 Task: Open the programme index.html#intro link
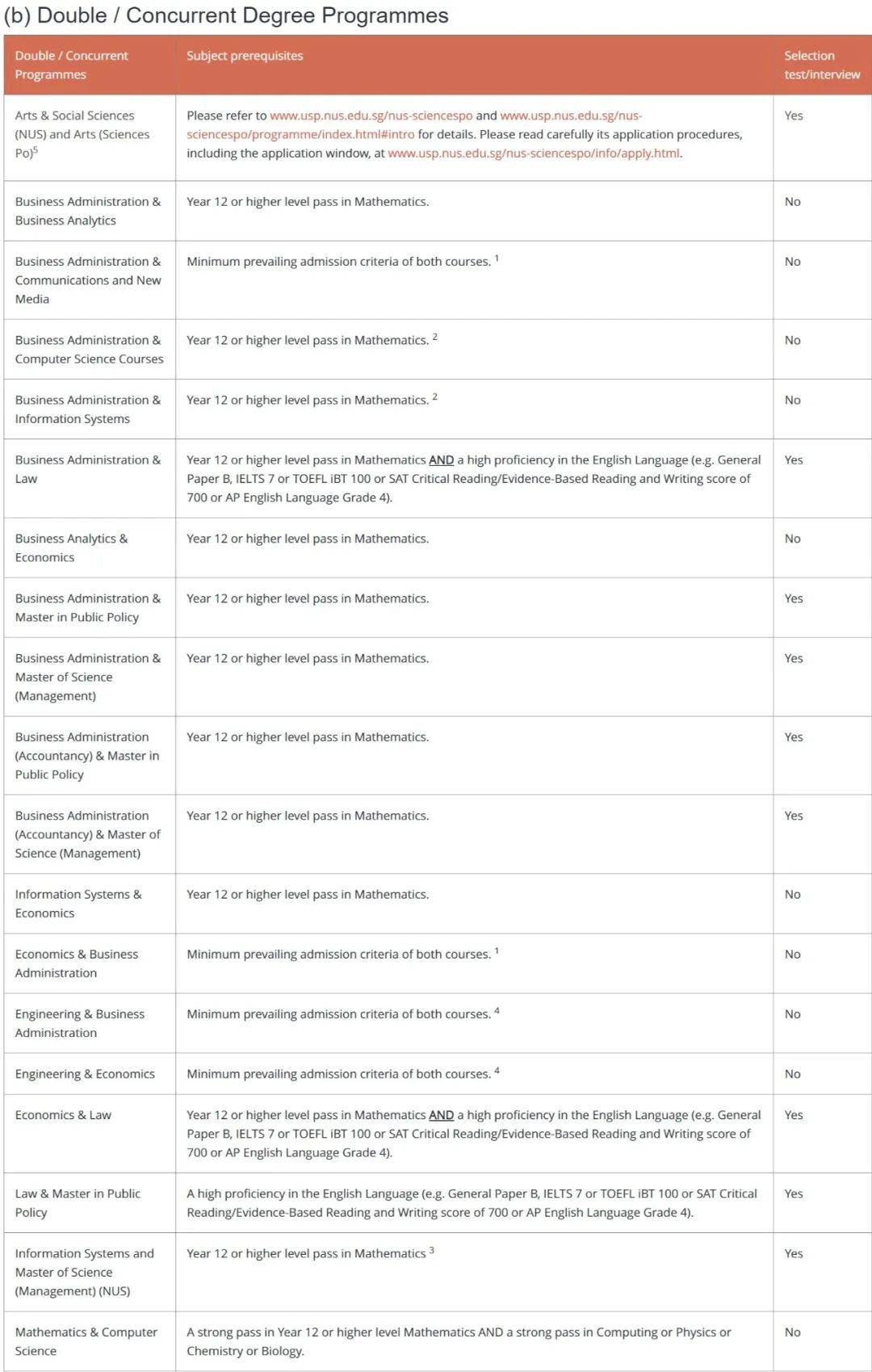tap(300, 134)
